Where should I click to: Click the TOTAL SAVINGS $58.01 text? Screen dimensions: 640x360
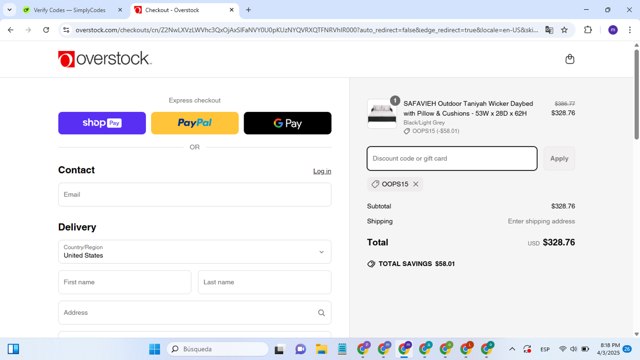416,264
